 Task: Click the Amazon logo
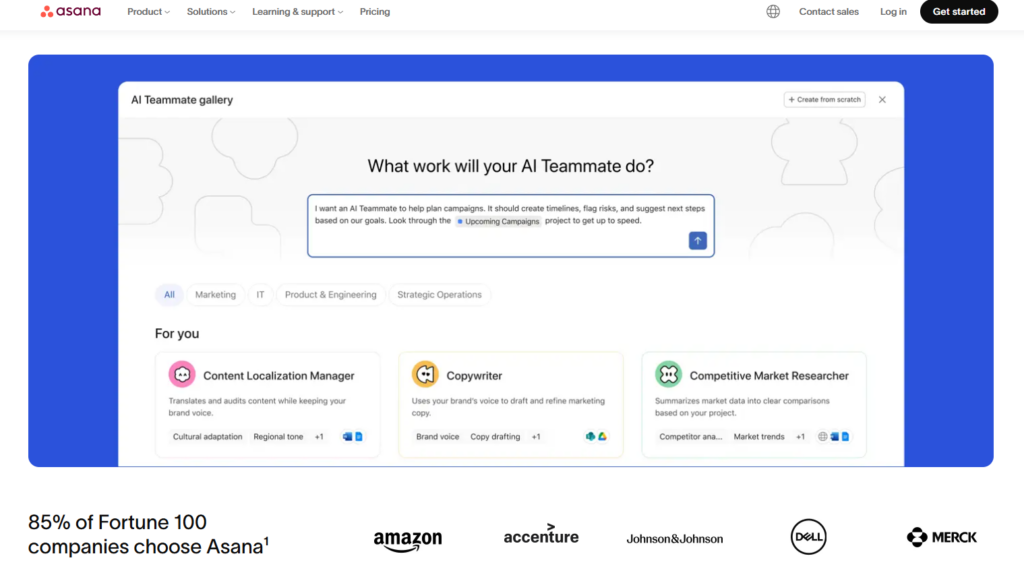408,540
